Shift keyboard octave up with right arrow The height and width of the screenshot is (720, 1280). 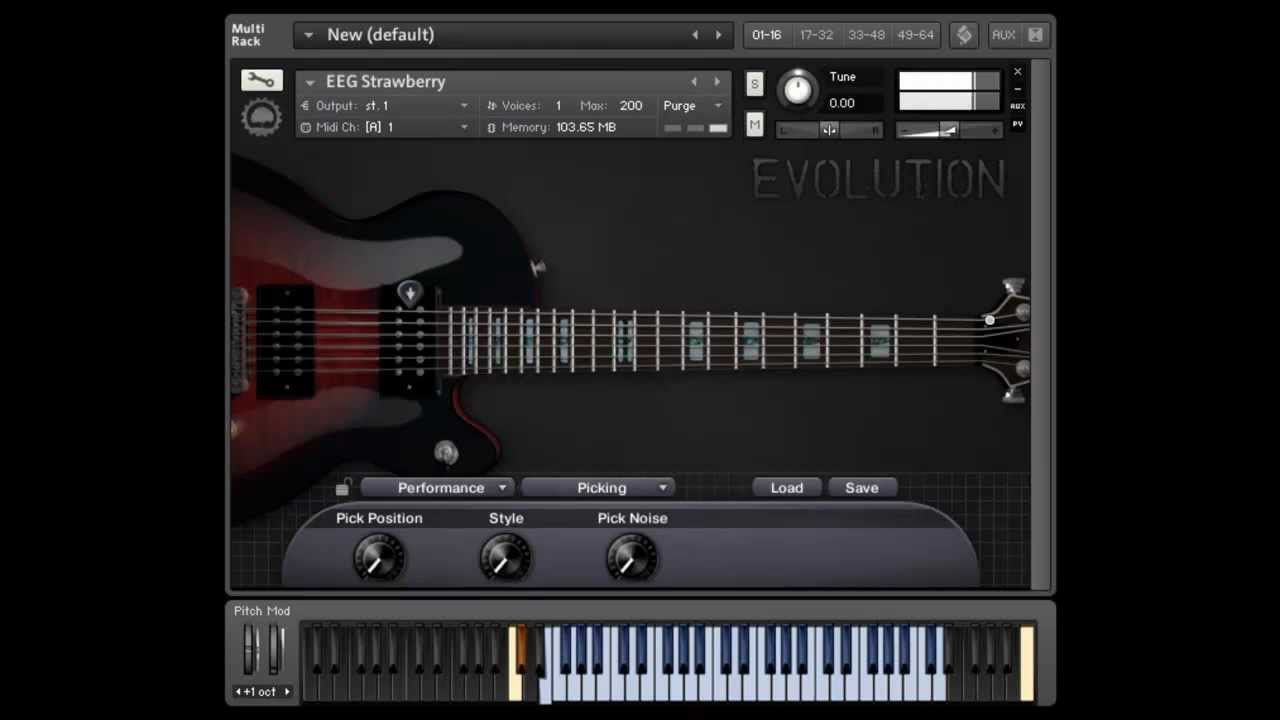click(x=287, y=692)
